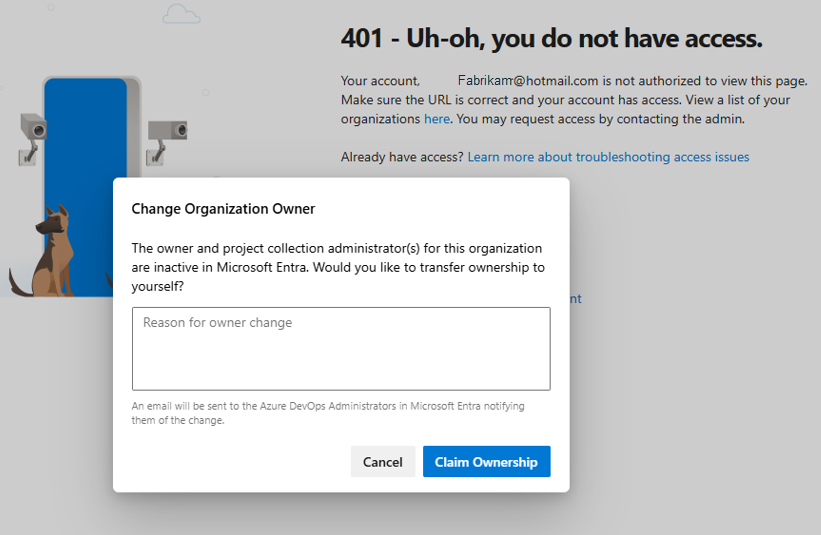Open the 'here' organizations list link
821x535 pixels.
pos(437,119)
